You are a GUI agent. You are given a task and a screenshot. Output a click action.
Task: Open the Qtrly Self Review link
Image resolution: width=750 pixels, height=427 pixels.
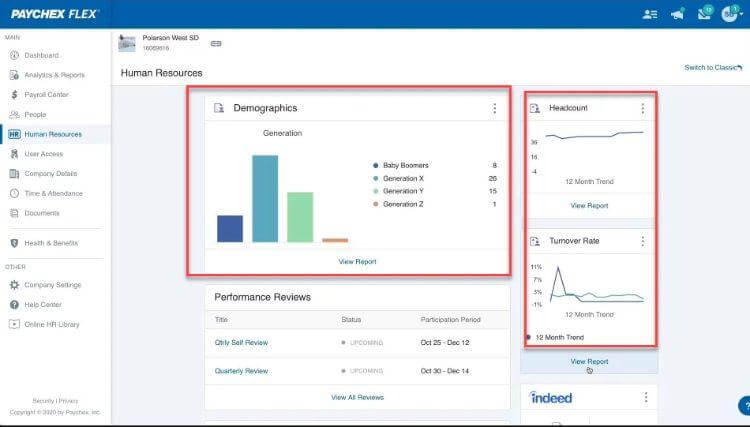click(x=241, y=343)
